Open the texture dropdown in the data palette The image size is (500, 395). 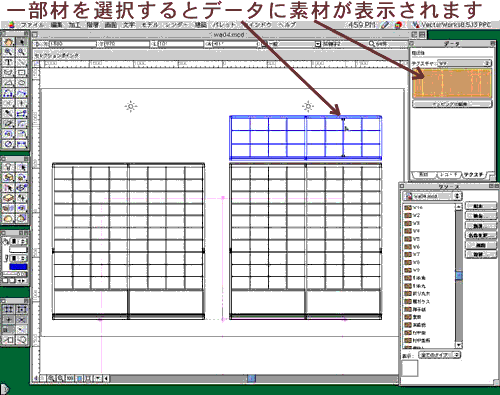click(464, 63)
